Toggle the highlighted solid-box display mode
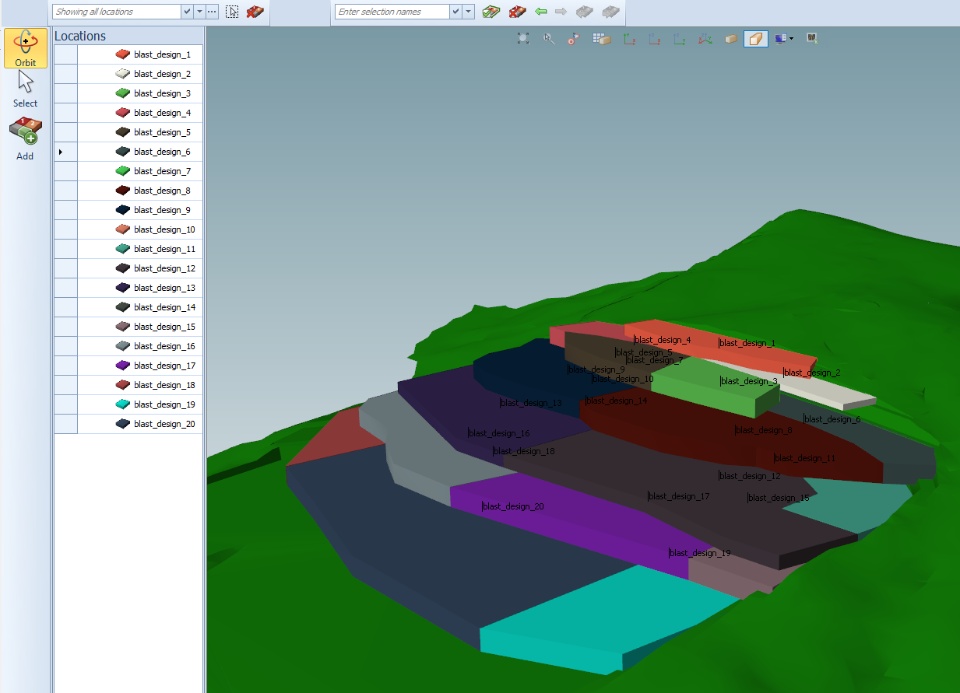The height and width of the screenshot is (693, 960). click(756, 39)
